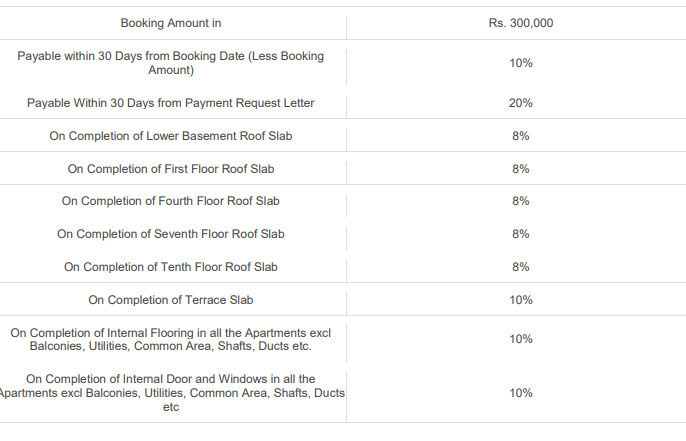Select the 8% value for Seventh Floor Roof Slab
The image size is (686, 441).
point(520,234)
